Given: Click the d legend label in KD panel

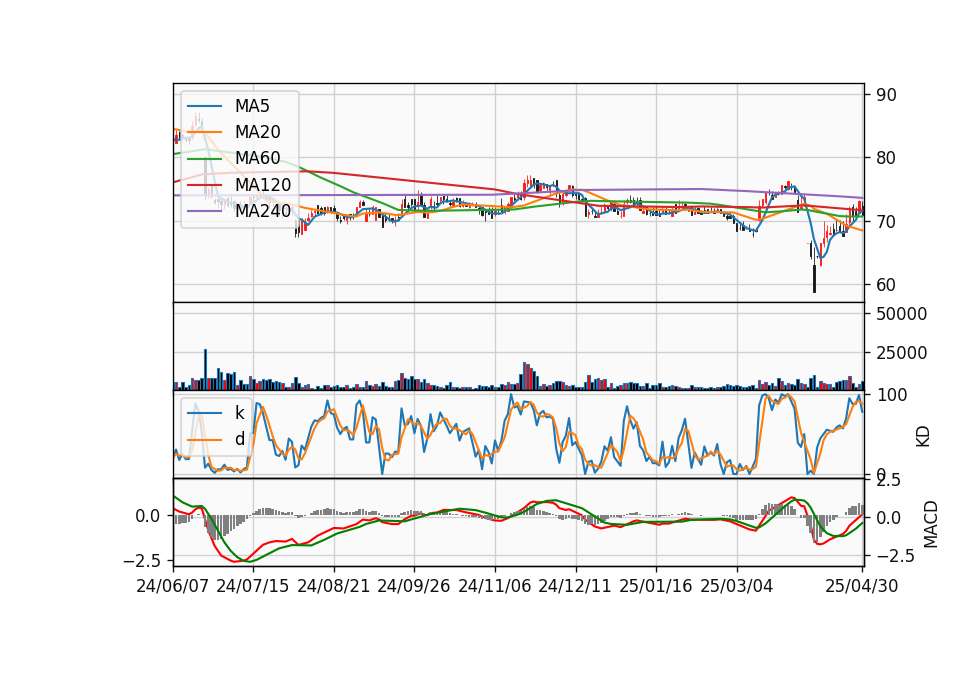Looking at the screenshot, I should [x=240, y=439].
